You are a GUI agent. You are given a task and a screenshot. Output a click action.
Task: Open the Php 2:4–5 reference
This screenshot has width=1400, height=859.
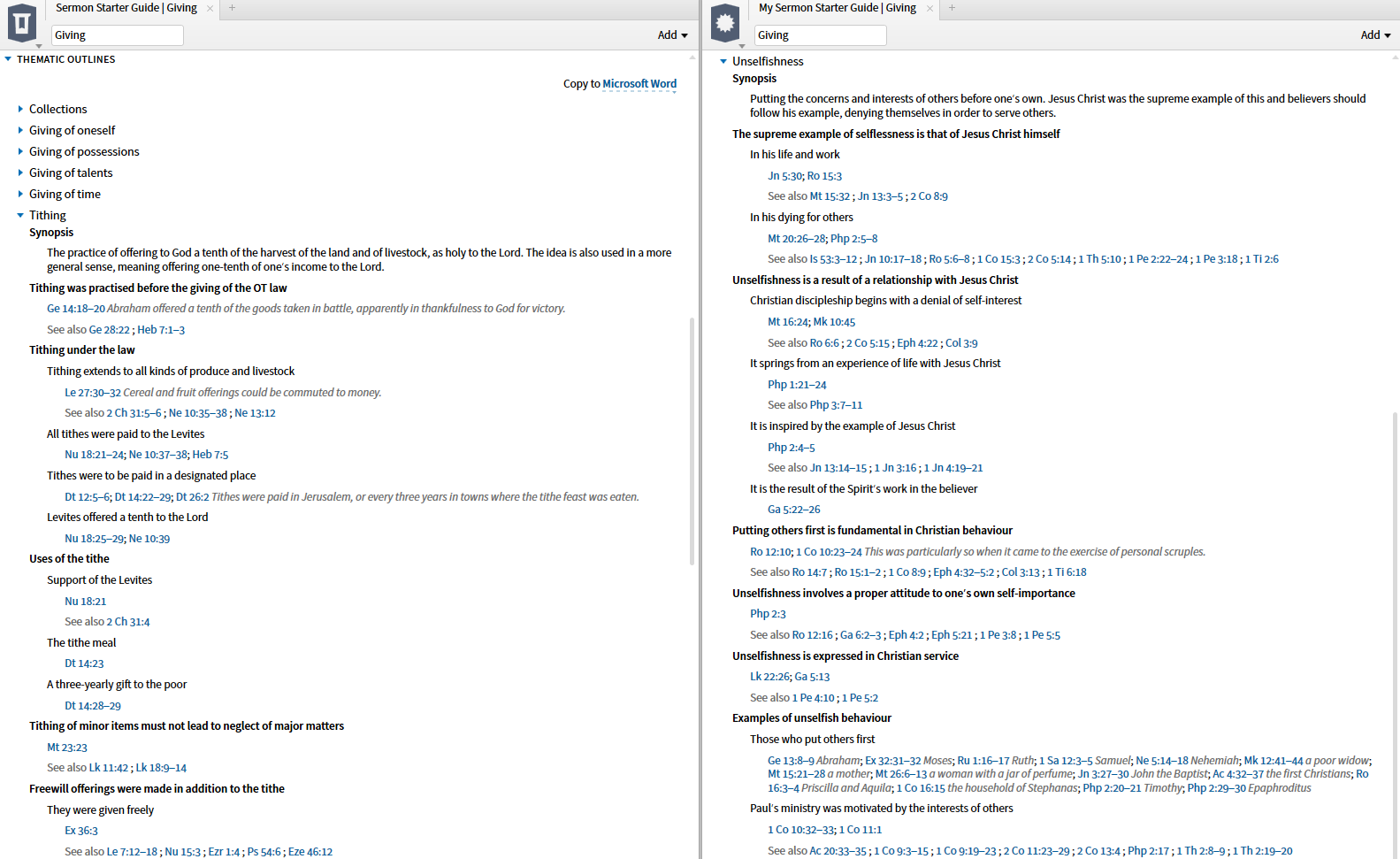792,448
